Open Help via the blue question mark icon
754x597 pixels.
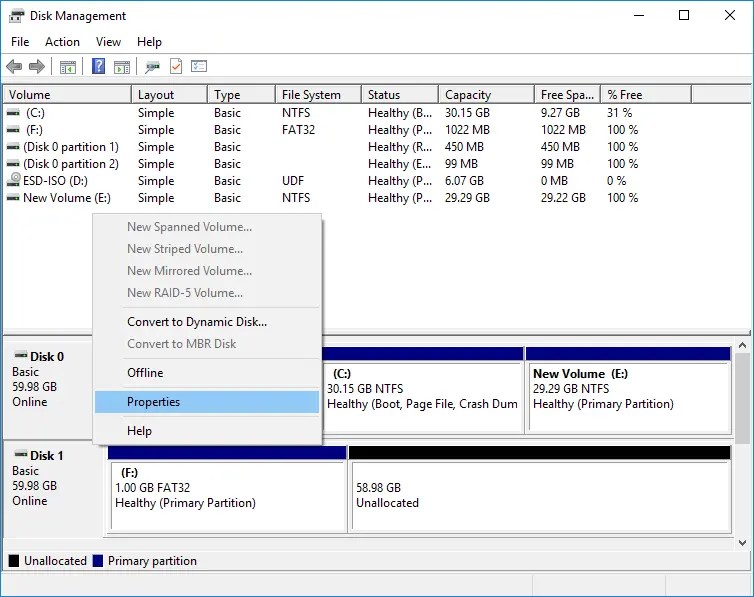click(98, 67)
